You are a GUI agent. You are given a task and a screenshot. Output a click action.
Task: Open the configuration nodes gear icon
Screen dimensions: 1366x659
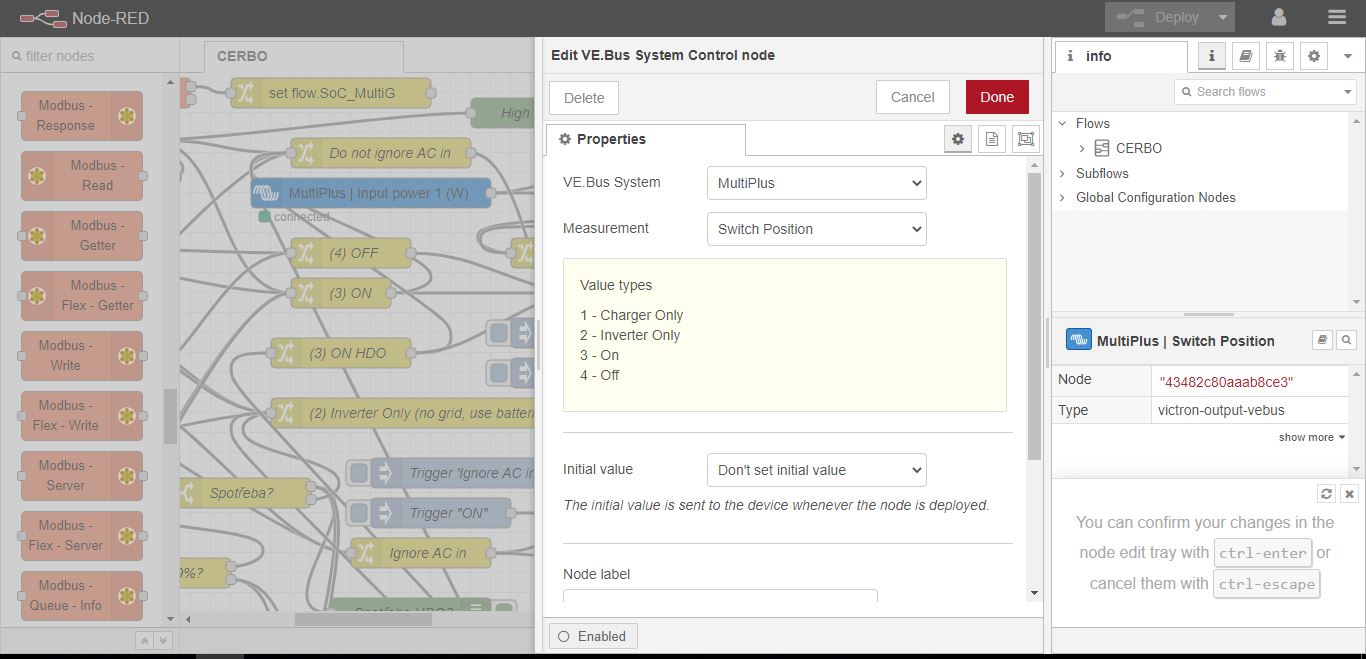pos(1314,56)
